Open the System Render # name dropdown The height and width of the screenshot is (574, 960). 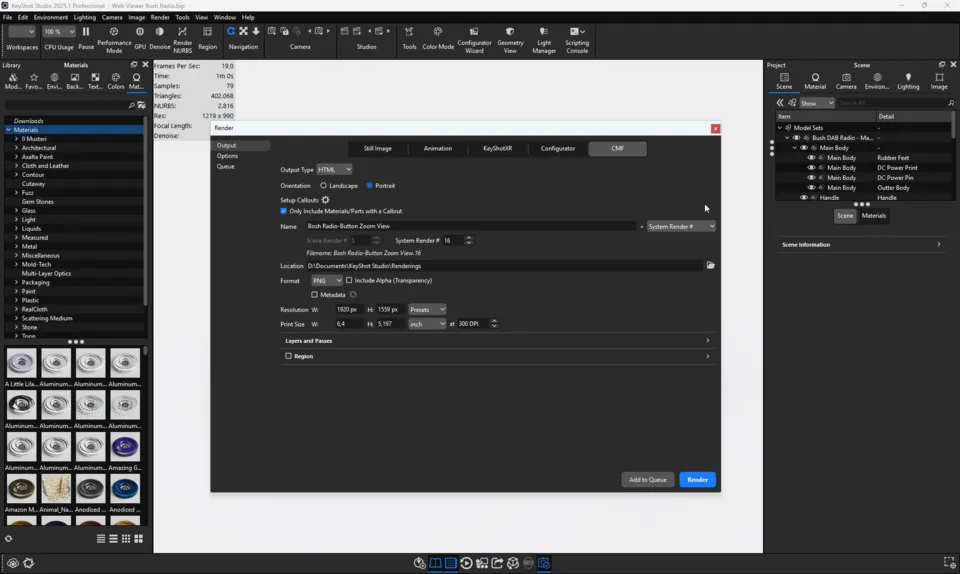(x=681, y=226)
